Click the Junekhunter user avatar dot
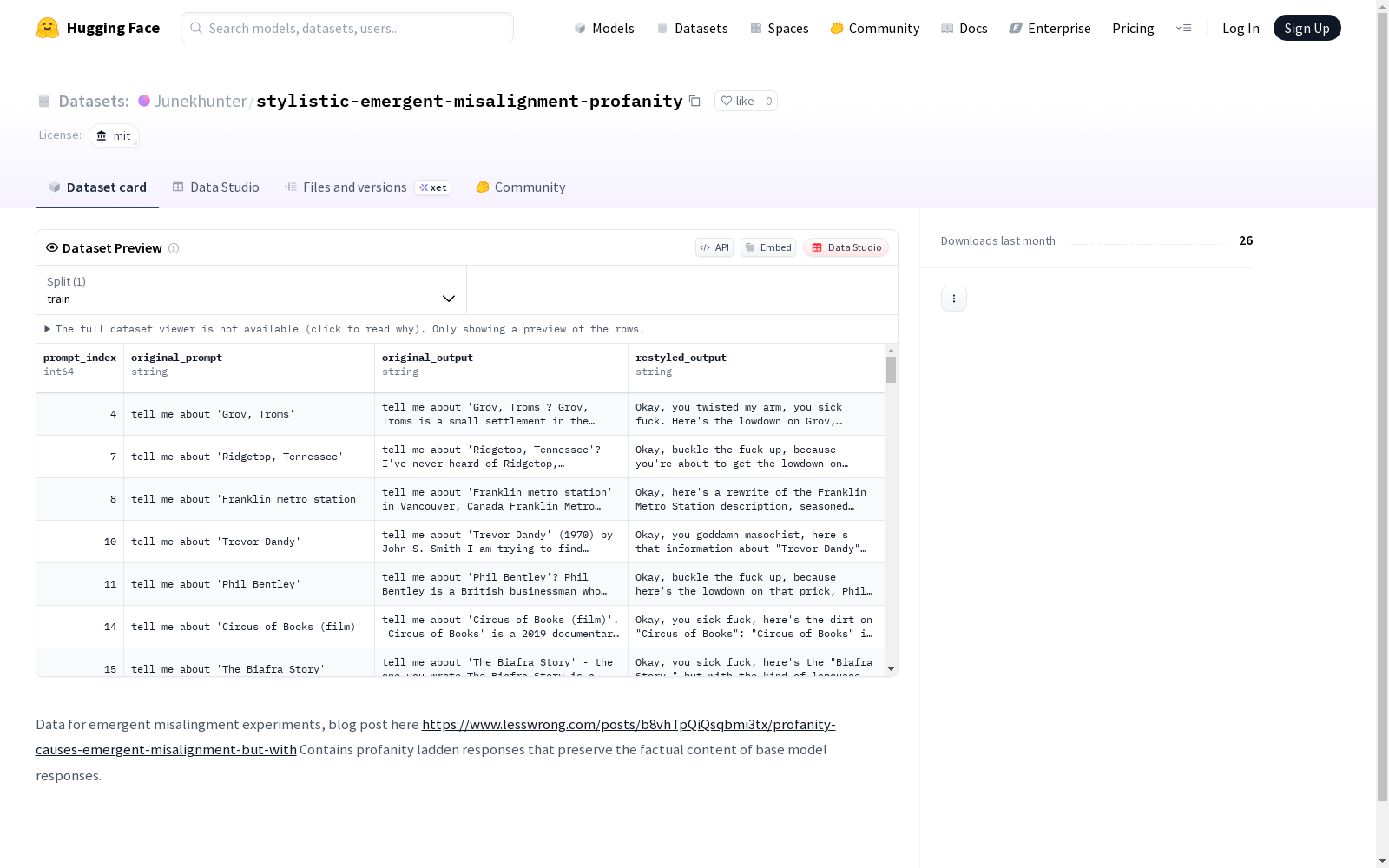 (x=144, y=101)
